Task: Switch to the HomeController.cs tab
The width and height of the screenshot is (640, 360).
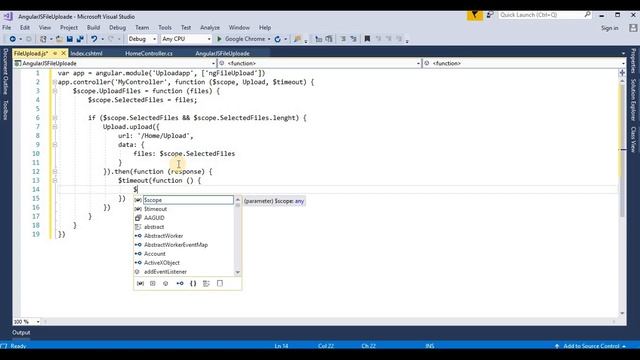Action: click(149, 53)
